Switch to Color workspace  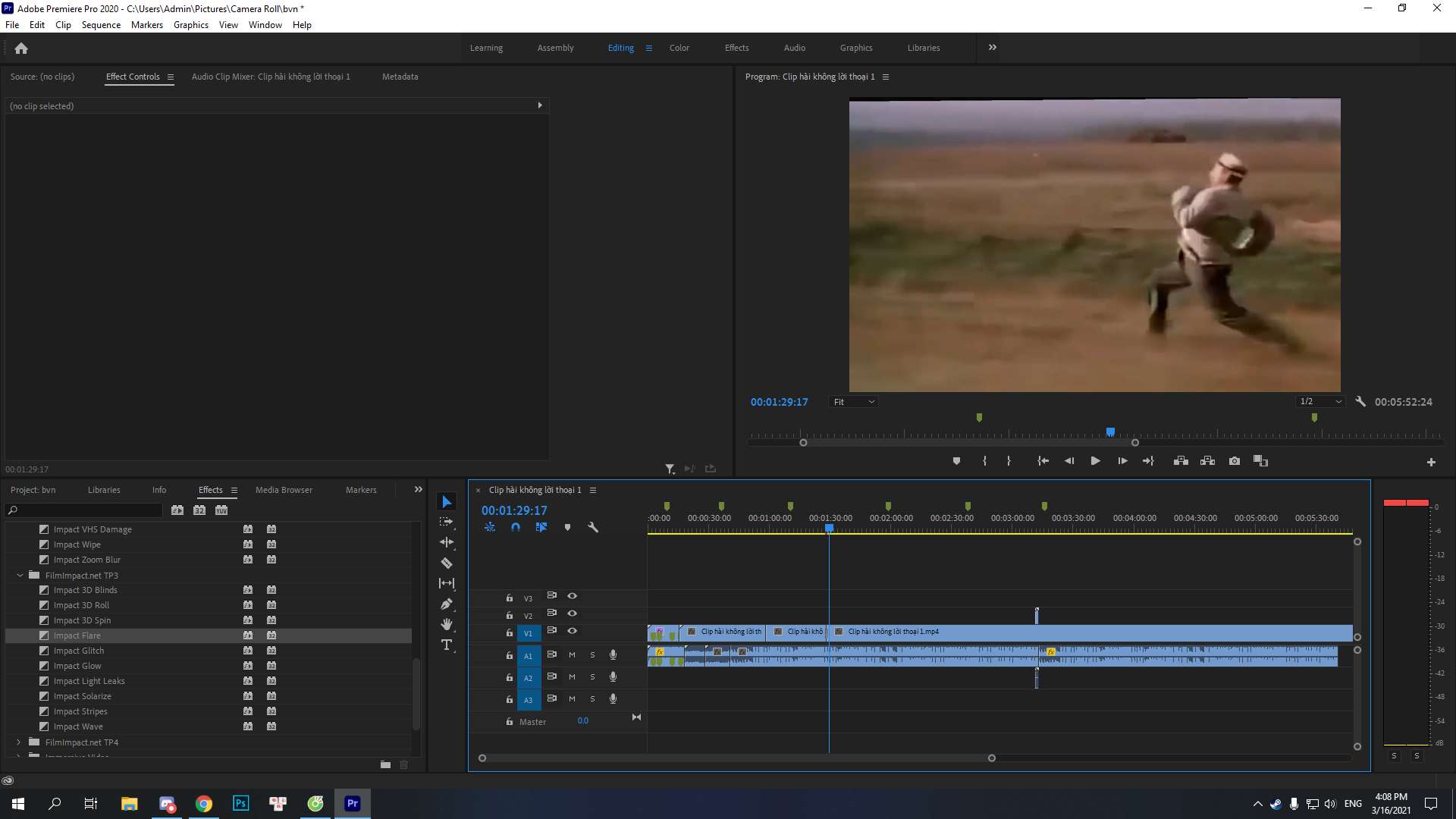point(679,48)
